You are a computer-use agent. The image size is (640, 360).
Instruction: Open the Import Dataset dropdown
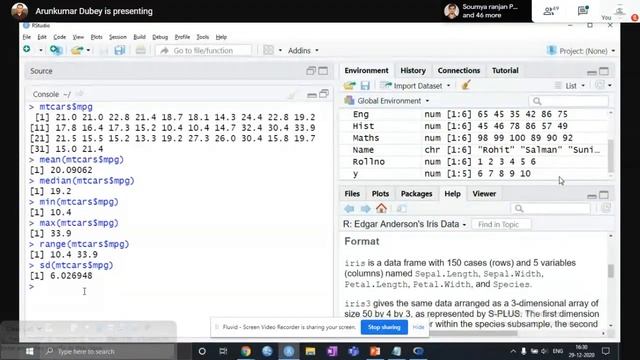(416, 86)
